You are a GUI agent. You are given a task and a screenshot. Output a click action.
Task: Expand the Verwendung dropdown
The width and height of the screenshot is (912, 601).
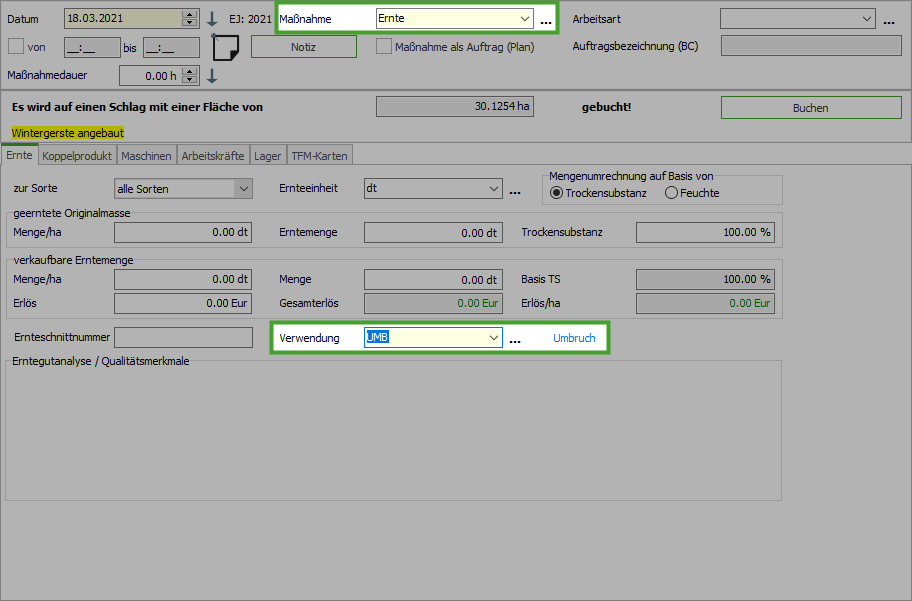point(493,339)
